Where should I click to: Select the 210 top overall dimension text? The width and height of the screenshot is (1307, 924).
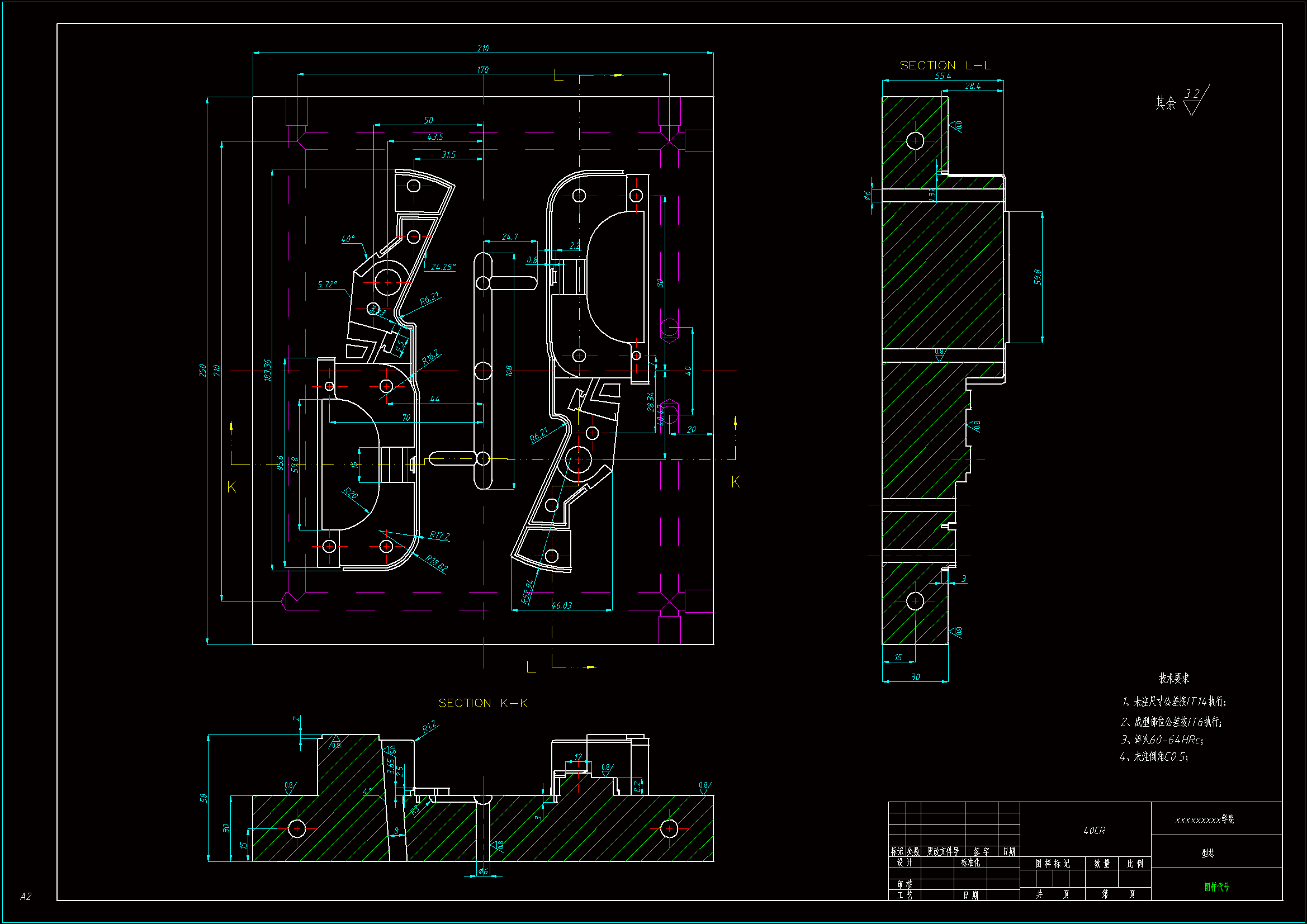(484, 49)
